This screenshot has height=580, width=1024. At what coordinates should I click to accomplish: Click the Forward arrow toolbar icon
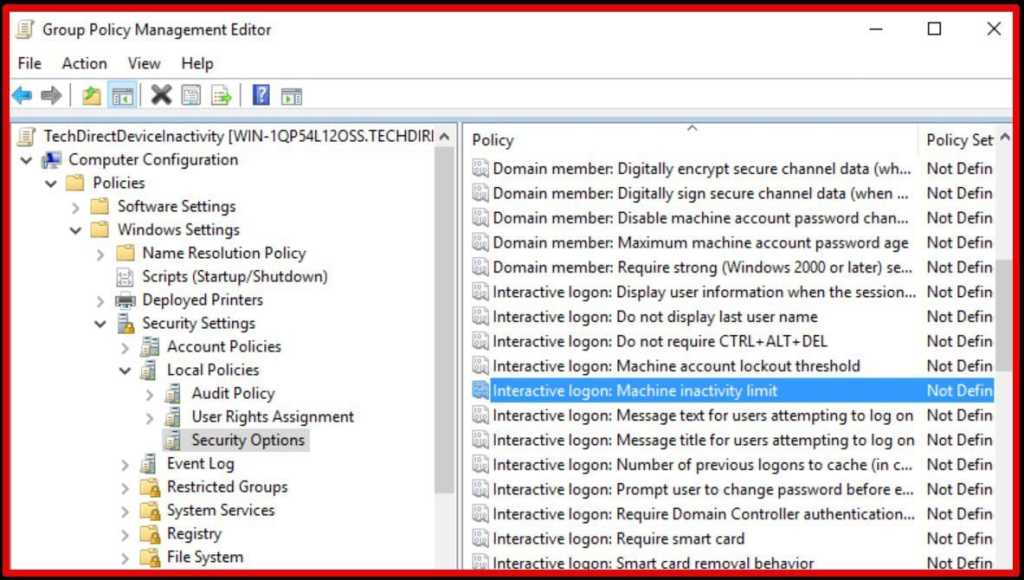pyautogui.click(x=50, y=96)
